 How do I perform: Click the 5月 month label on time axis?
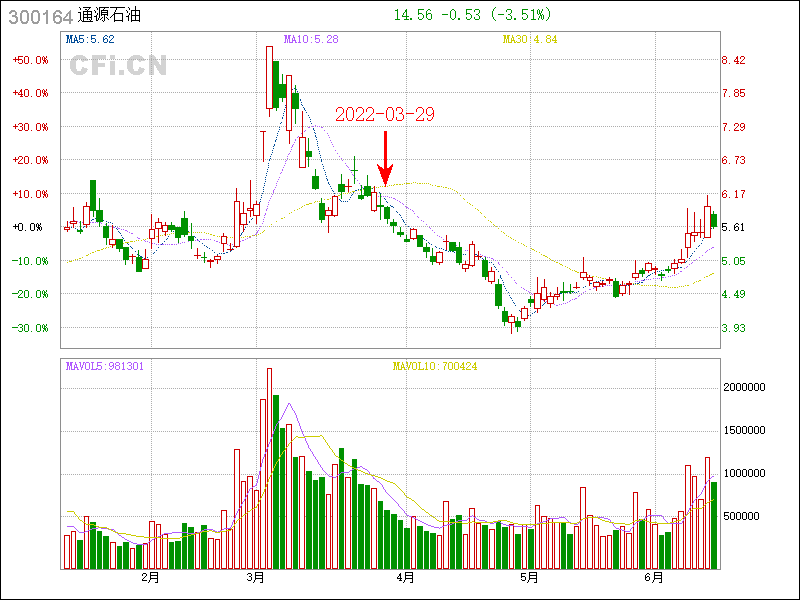pos(529,578)
